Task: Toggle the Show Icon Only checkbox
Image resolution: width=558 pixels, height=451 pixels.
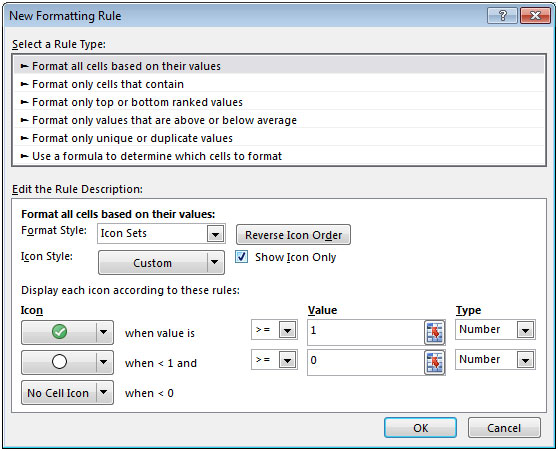Action: tap(241, 257)
